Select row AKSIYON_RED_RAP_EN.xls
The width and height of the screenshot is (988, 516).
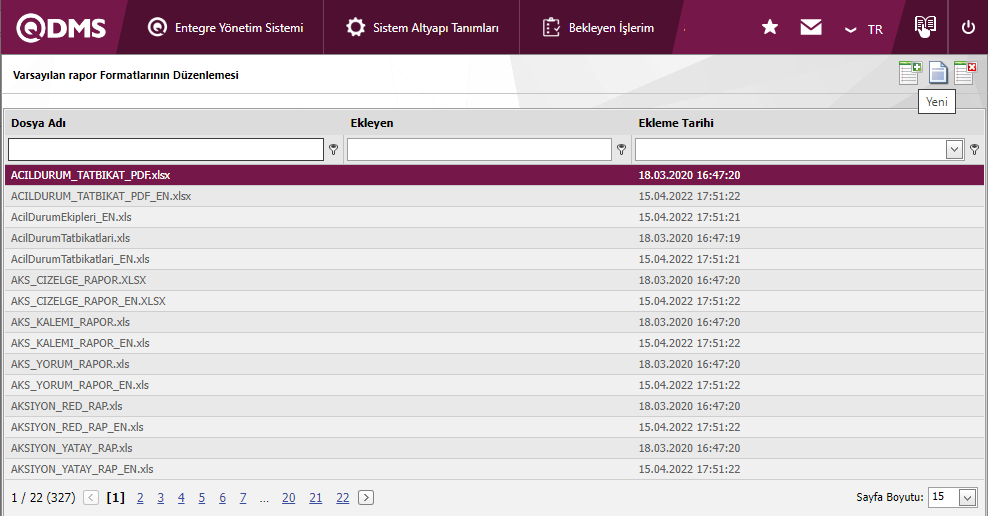click(x=494, y=427)
